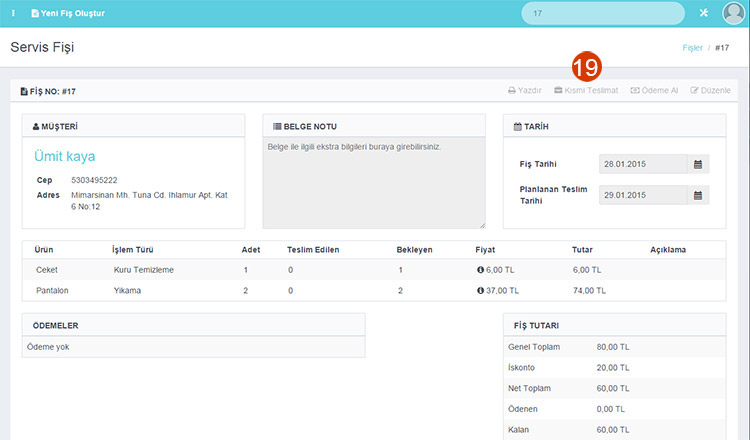This screenshot has height=440, width=750.
Task: Open Planlanan Teslim Tarihi calendar icon
Action: pyautogui.click(x=698, y=195)
